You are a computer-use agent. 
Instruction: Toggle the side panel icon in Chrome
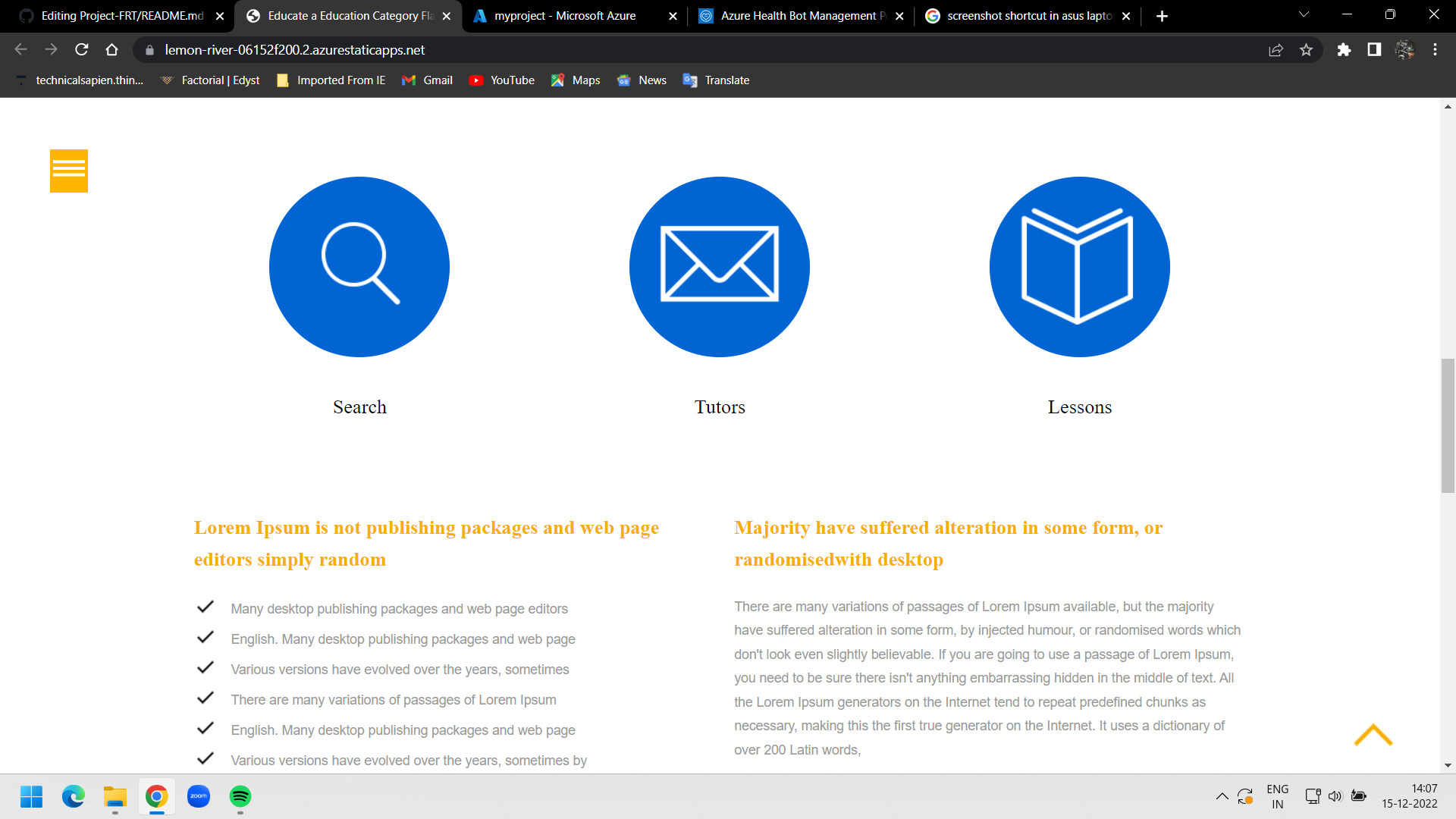[1374, 50]
